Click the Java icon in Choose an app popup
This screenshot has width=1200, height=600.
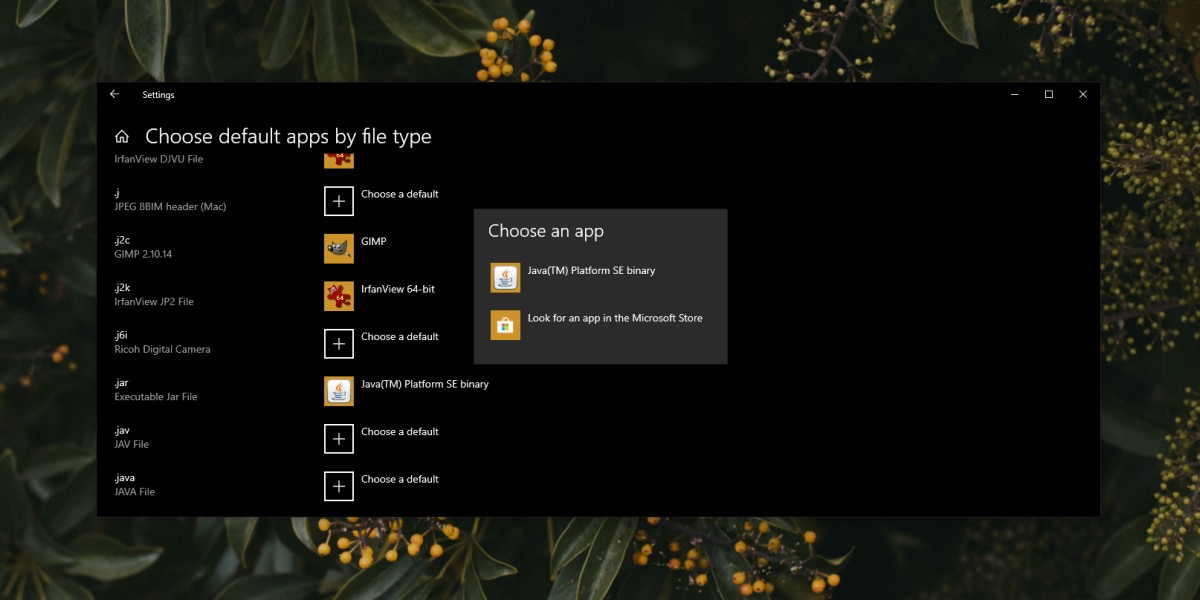point(505,277)
